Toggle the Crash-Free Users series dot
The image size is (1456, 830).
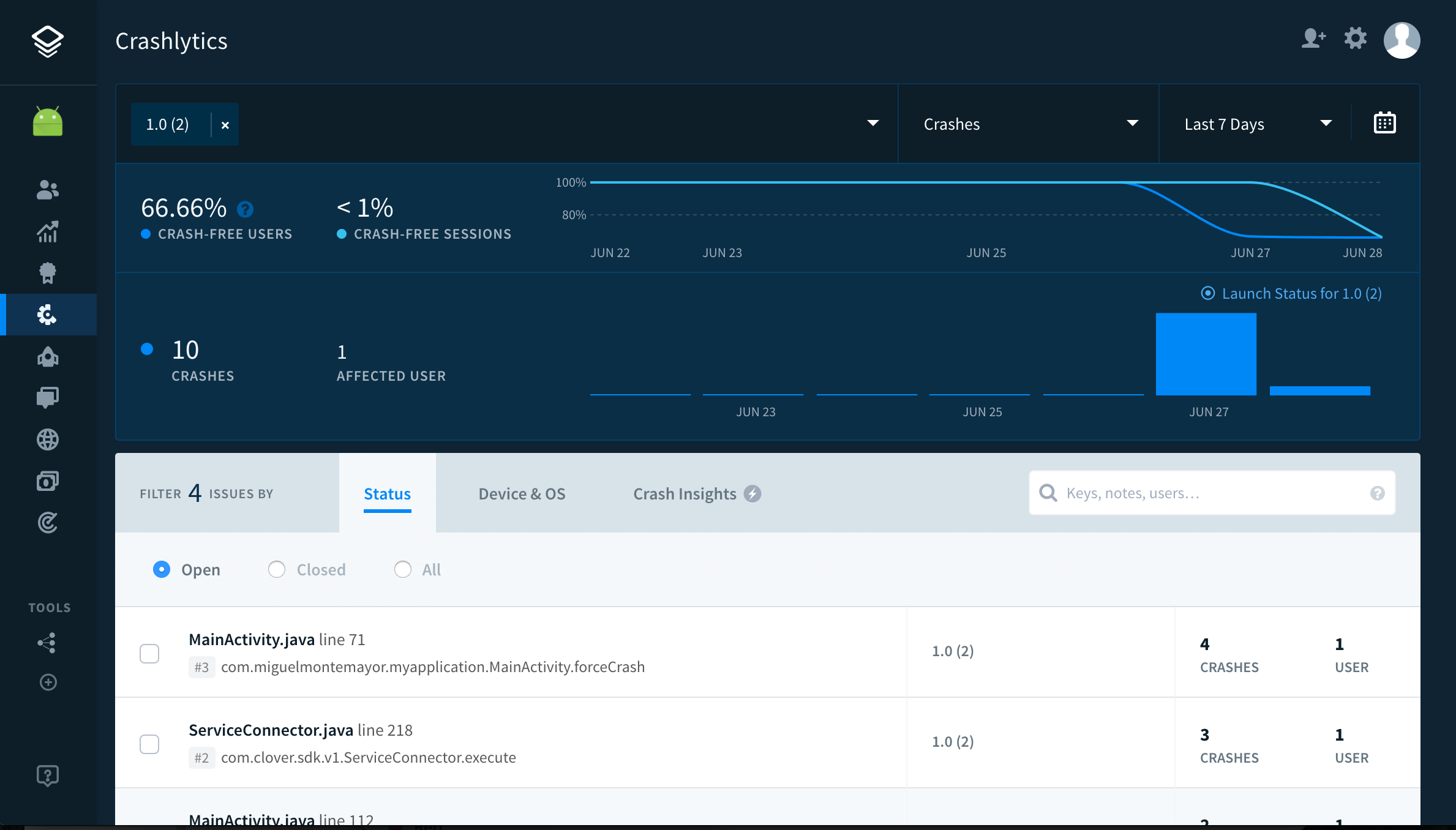146,234
